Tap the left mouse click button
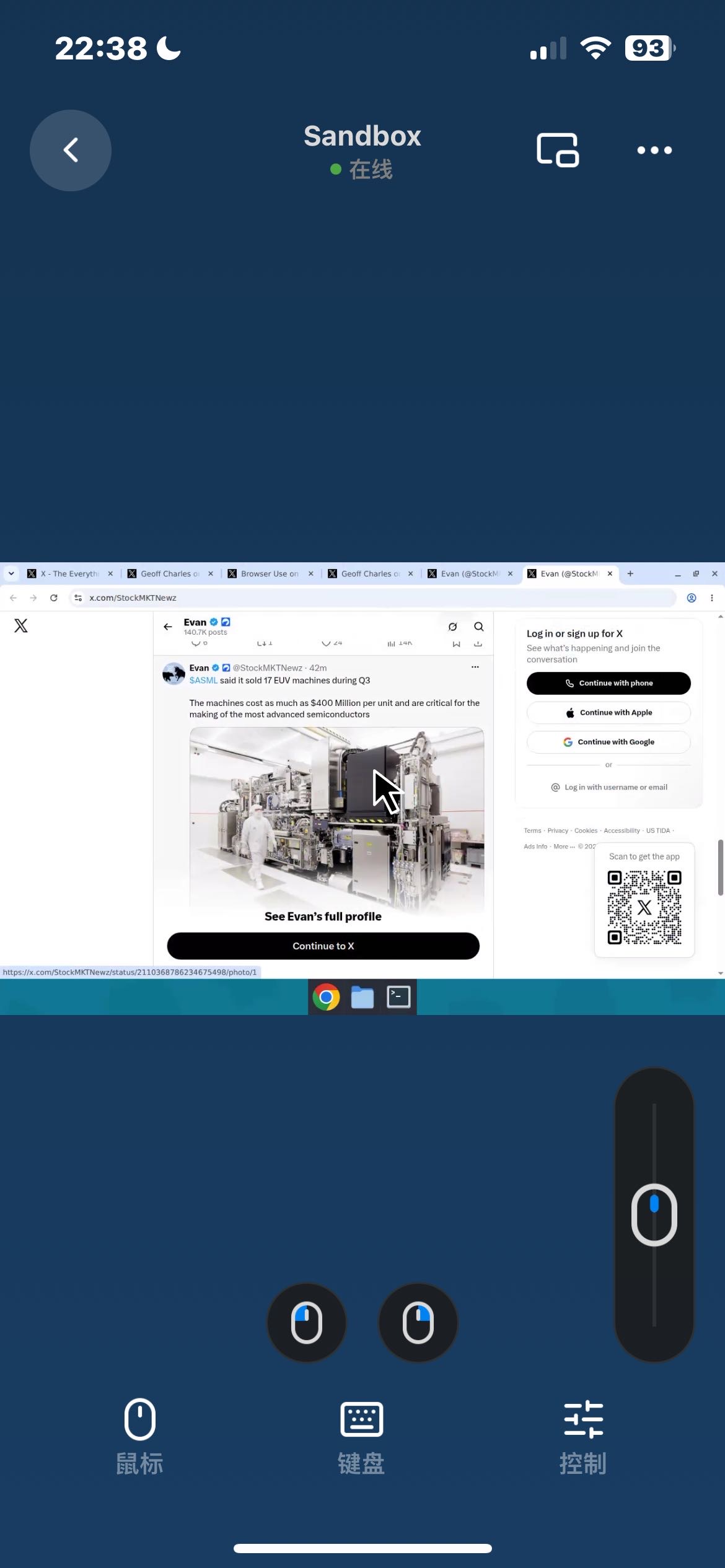The height and width of the screenshot is (1568, 725). pos(307,1322)
